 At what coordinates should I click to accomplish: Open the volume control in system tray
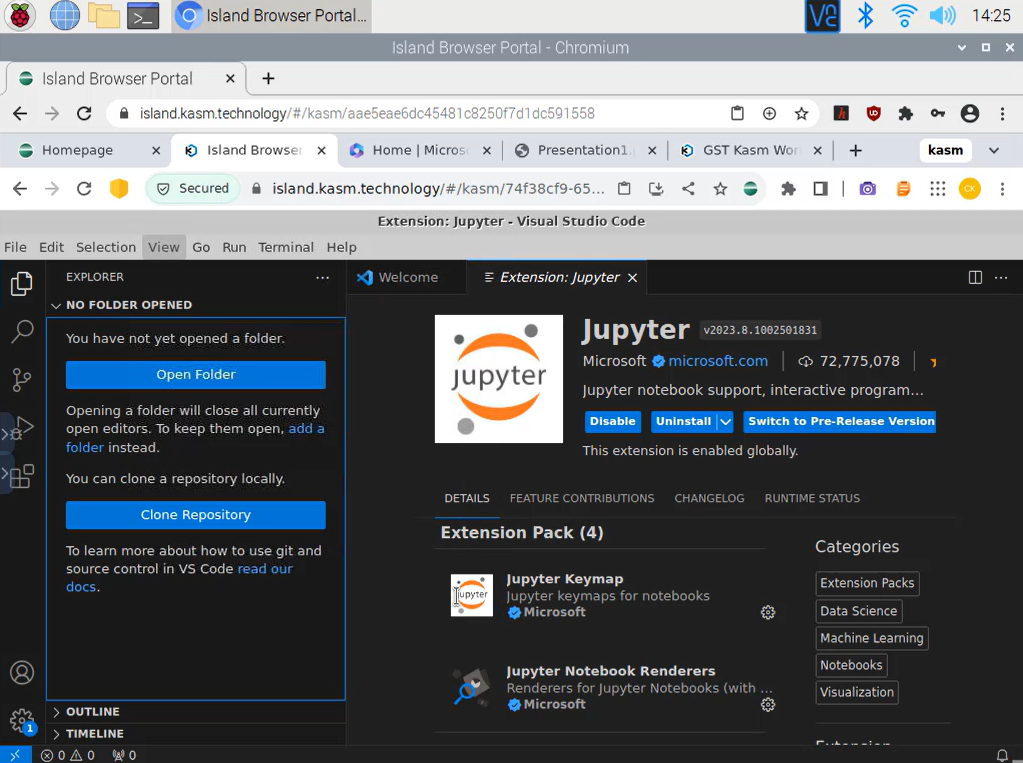tap(943, 16)
